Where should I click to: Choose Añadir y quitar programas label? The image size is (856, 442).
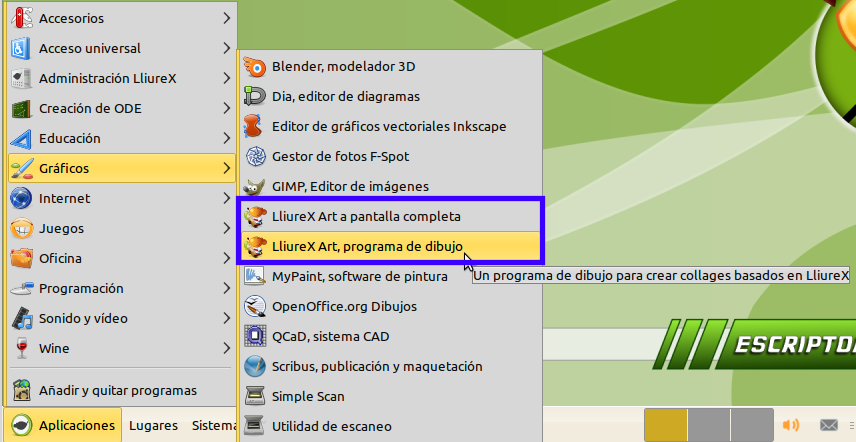[118, 391]
